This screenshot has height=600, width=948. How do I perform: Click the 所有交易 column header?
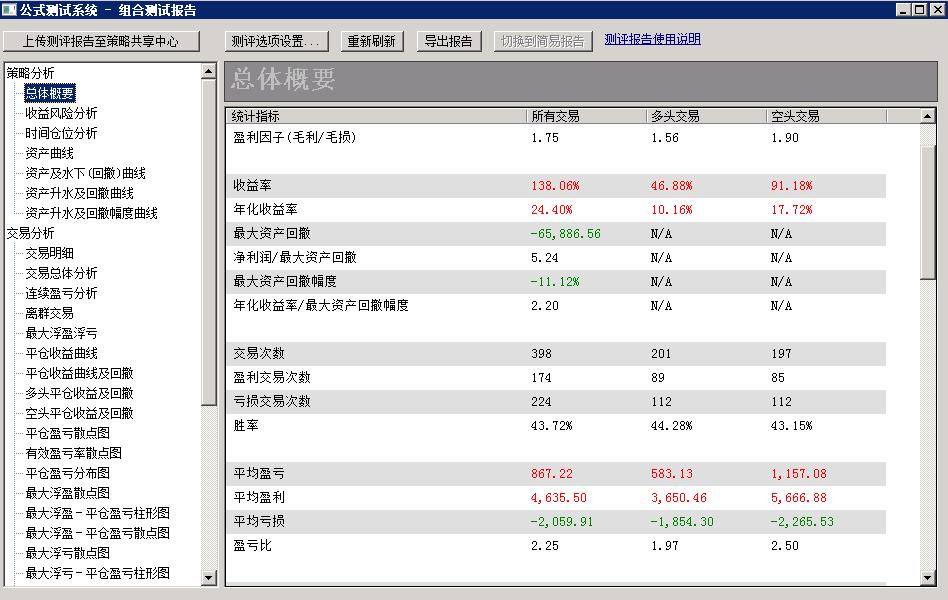[586, 116]
